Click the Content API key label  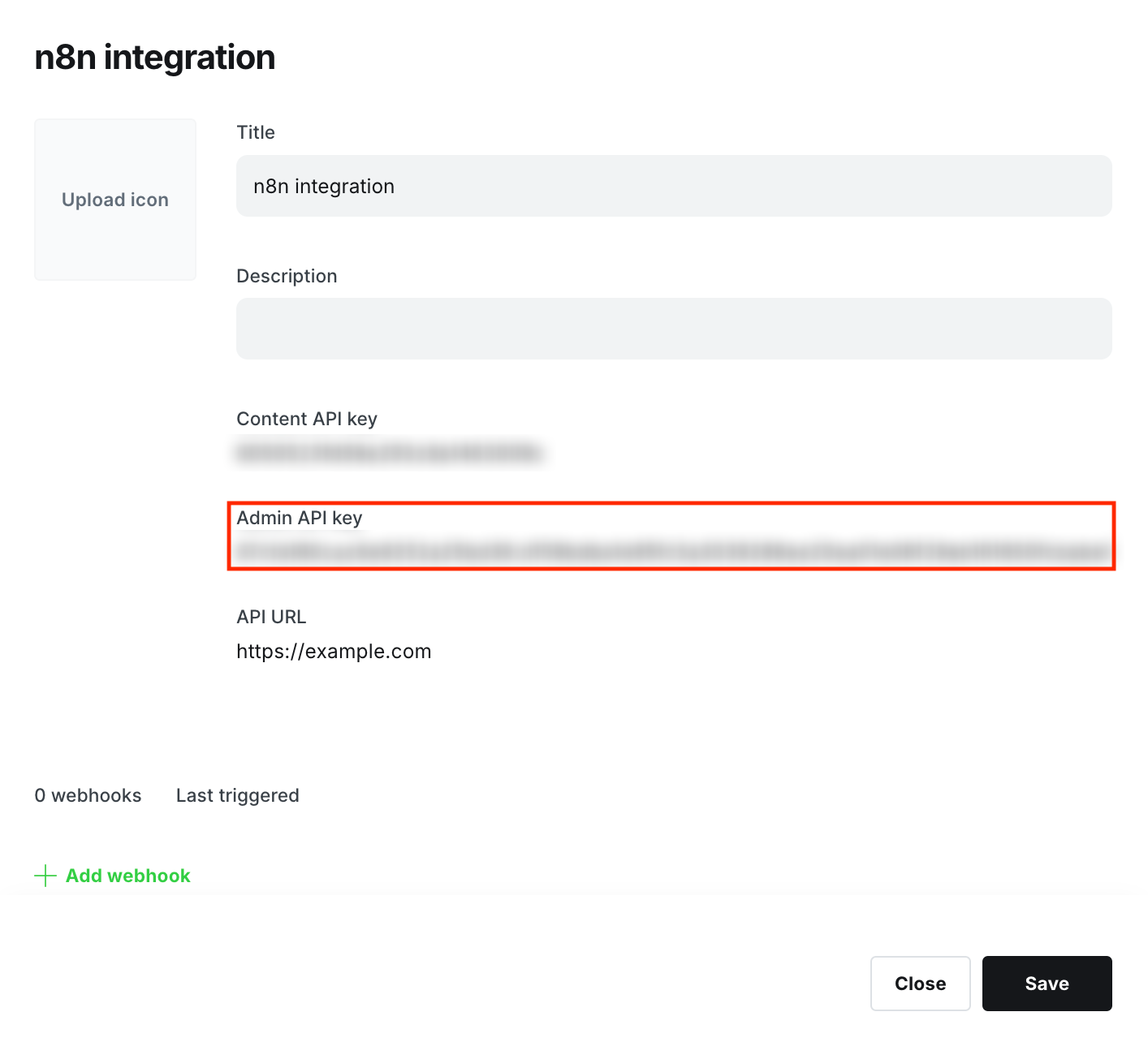click(306, 419)
